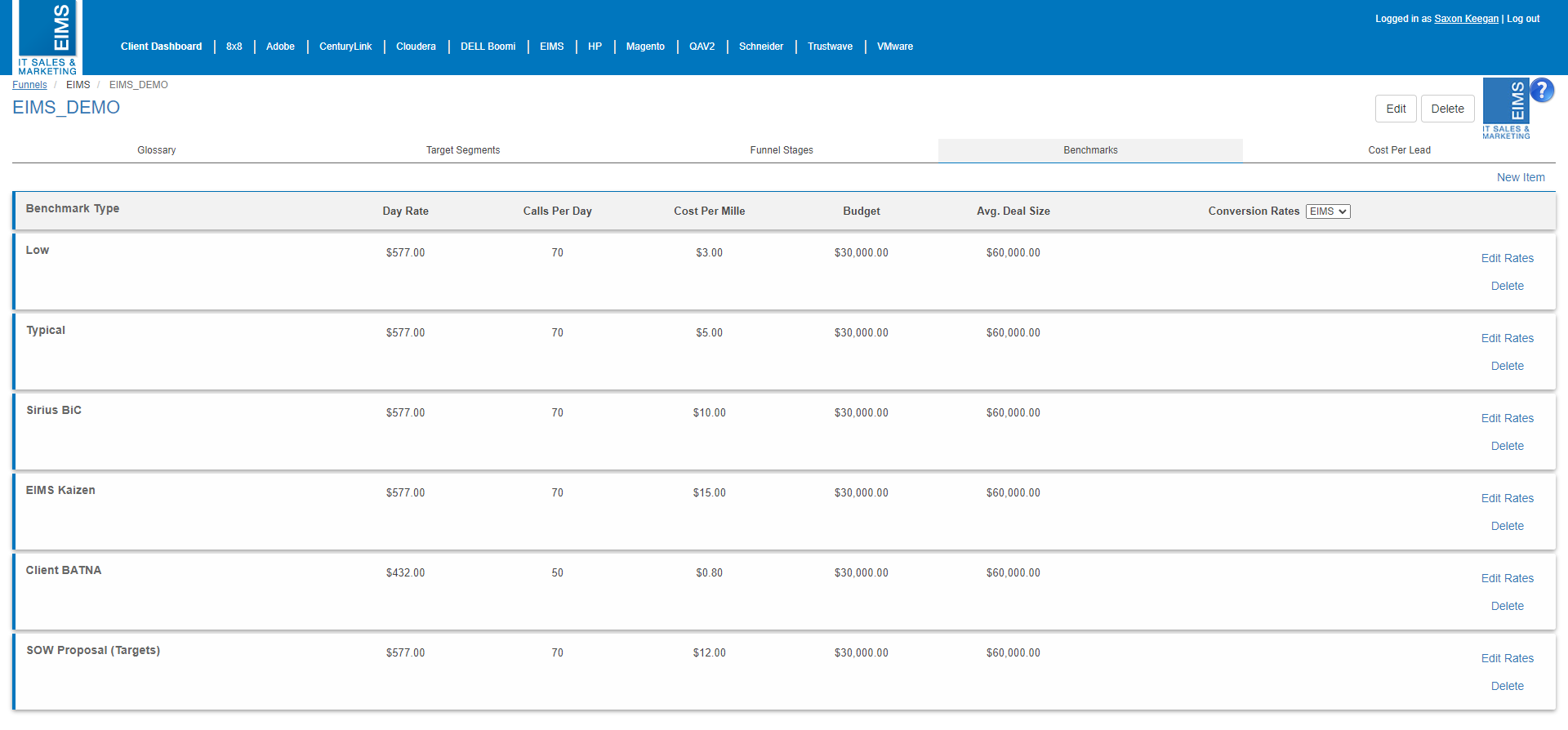Select the EIMS Kaizen benchmark name
1568x730 pixels.
coord(60,490)
